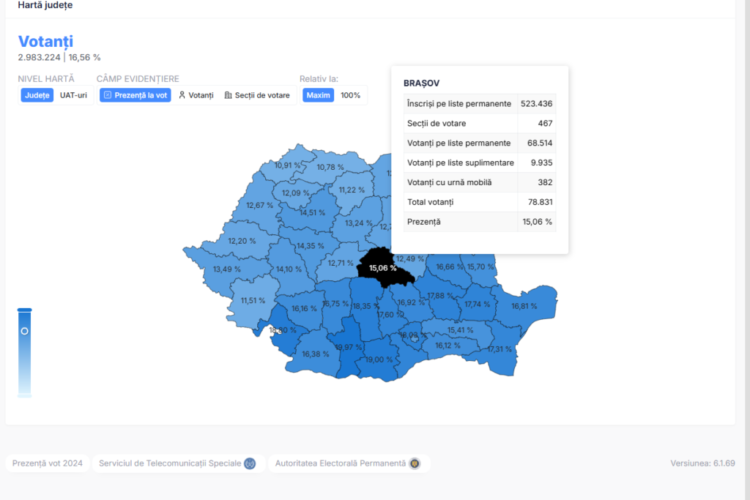Click Prezență value 15,06 % in tooltip
Screen dimensions: 750x500
[x=537, y=222]
